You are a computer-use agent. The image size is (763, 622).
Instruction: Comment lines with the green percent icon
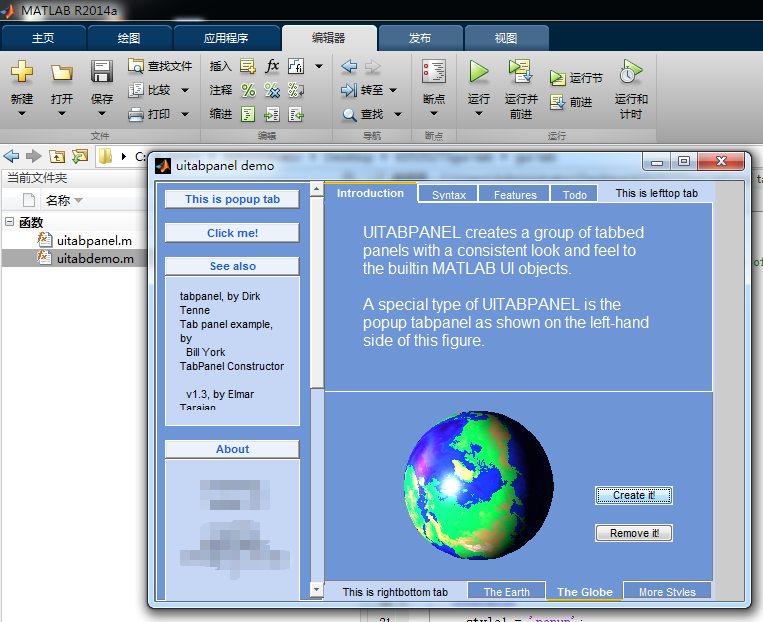(248, 90)
